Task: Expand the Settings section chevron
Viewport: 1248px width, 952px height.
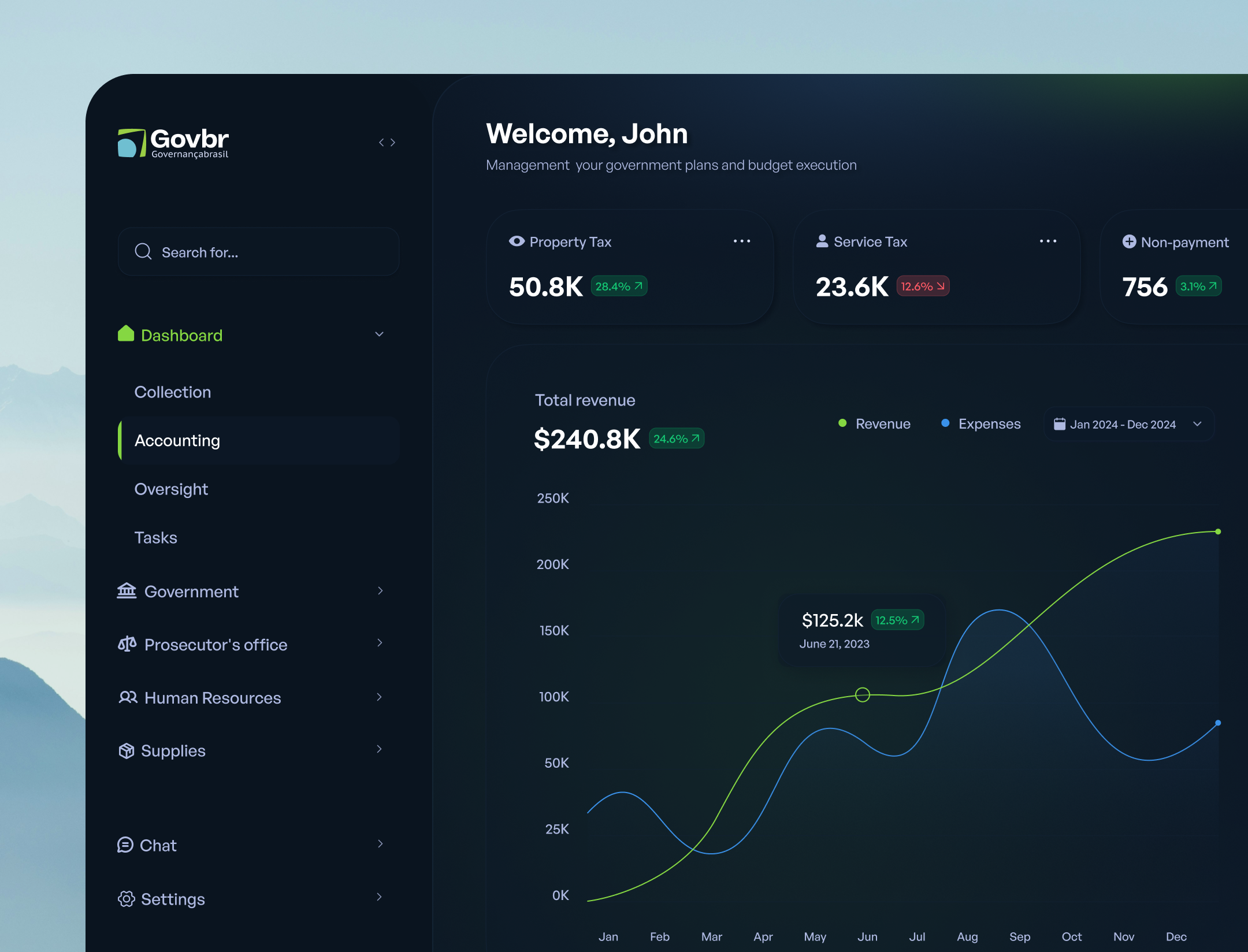Action: [x=380, y=897]
